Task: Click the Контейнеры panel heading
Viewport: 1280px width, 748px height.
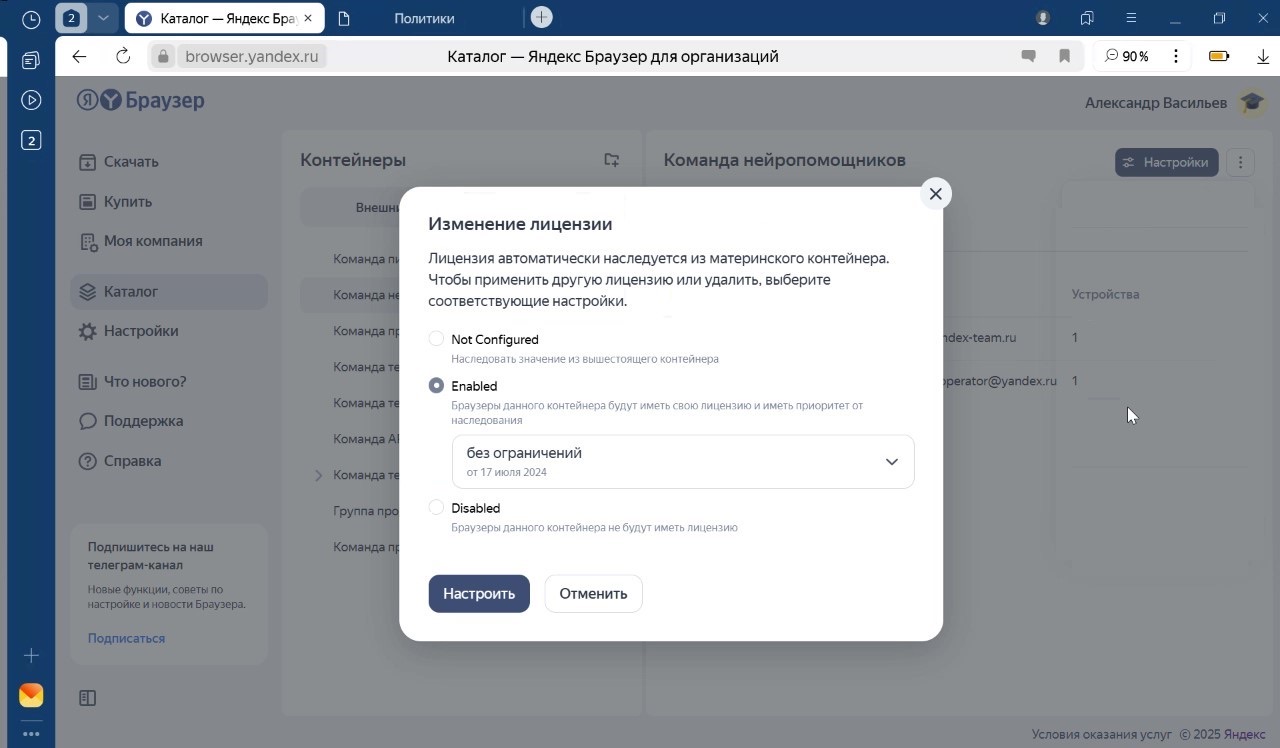Action: (x=353, y=160)
